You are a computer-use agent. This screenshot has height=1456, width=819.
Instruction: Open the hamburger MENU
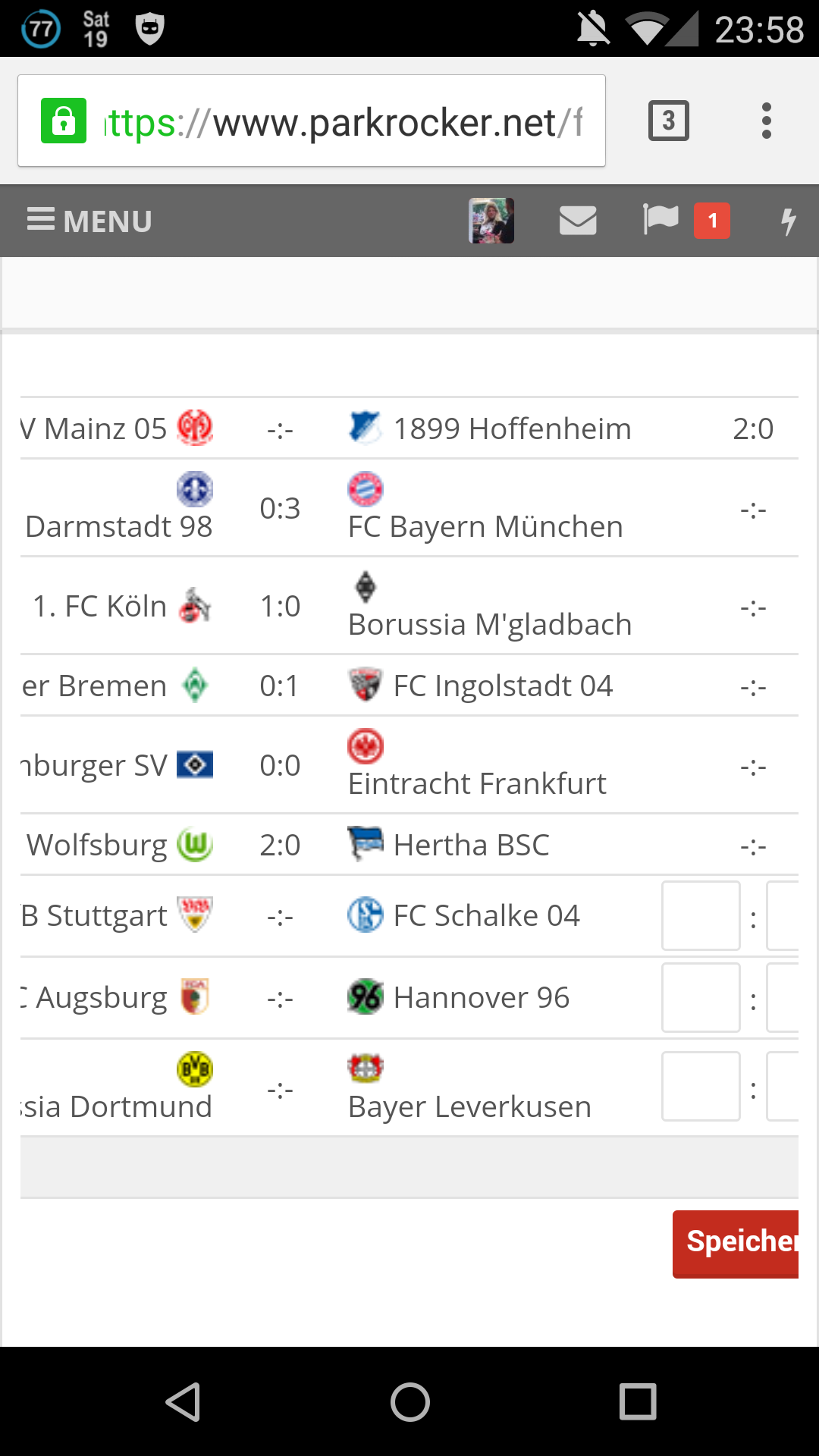89,221
